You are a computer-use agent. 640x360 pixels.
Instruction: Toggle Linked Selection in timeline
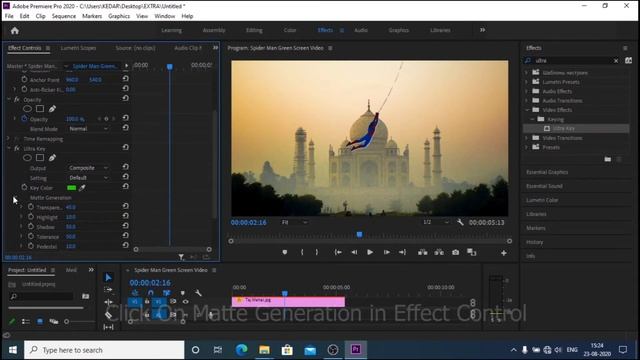[x=167, y=293]
